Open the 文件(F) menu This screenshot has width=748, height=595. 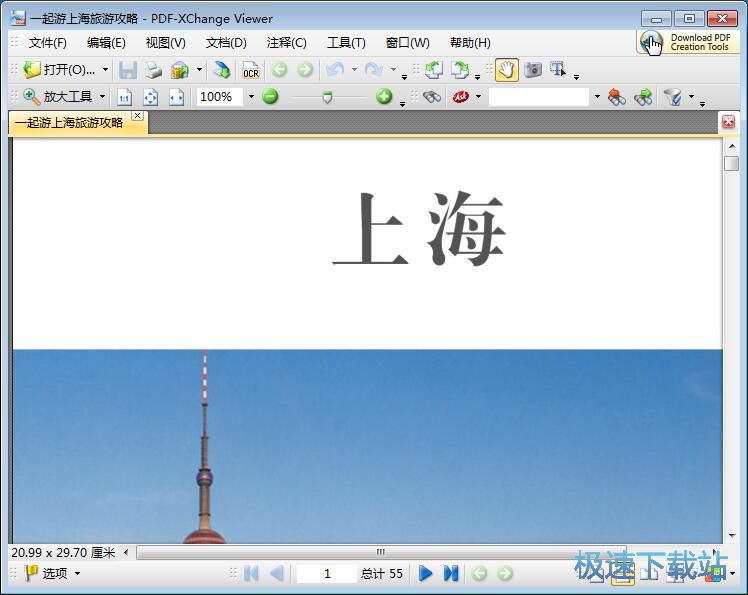click(x=48, y=43)
